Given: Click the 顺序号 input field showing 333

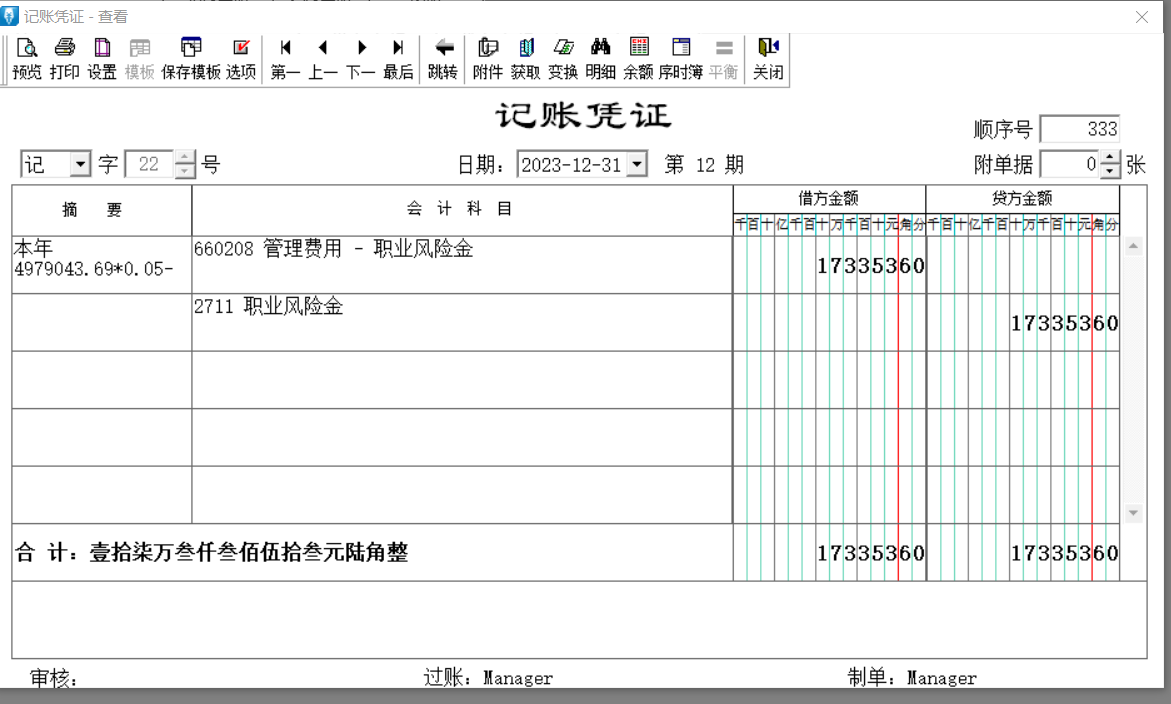Looking at the screenshot, I should (1080, 130).
